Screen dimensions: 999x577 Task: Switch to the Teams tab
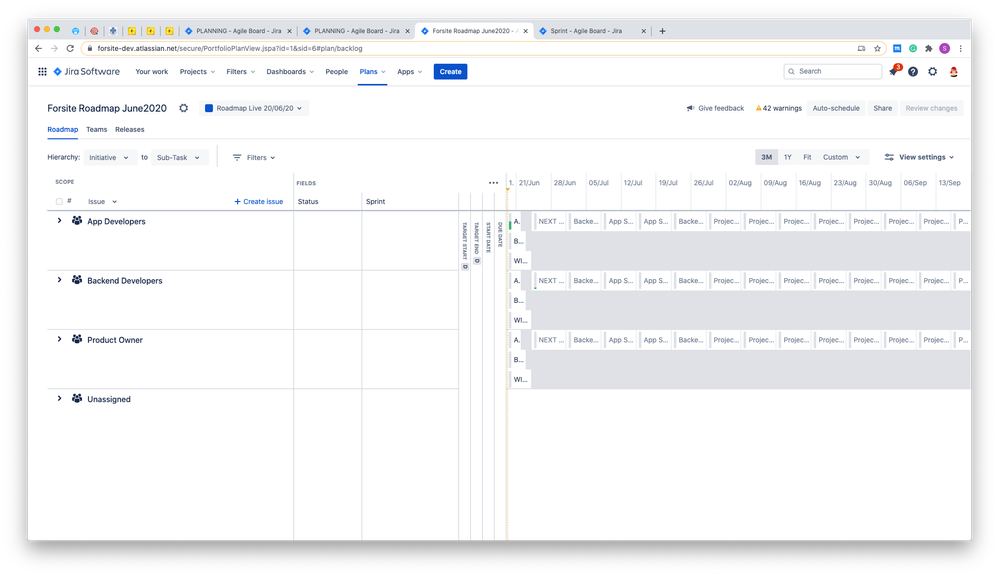[x=97, y=129]
